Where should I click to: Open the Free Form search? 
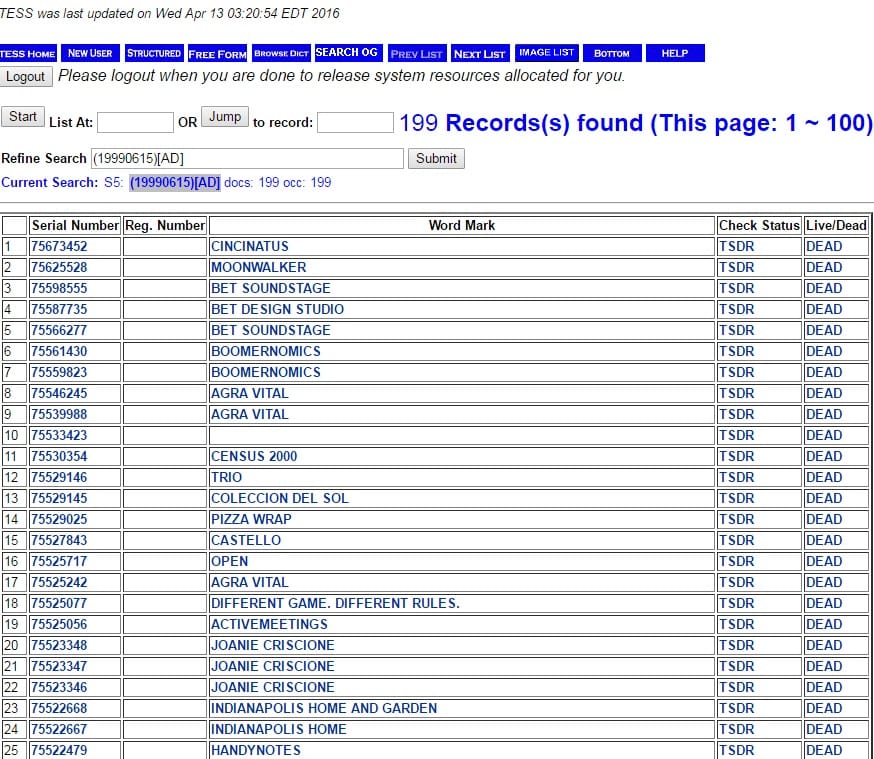(x=217, y=53)
